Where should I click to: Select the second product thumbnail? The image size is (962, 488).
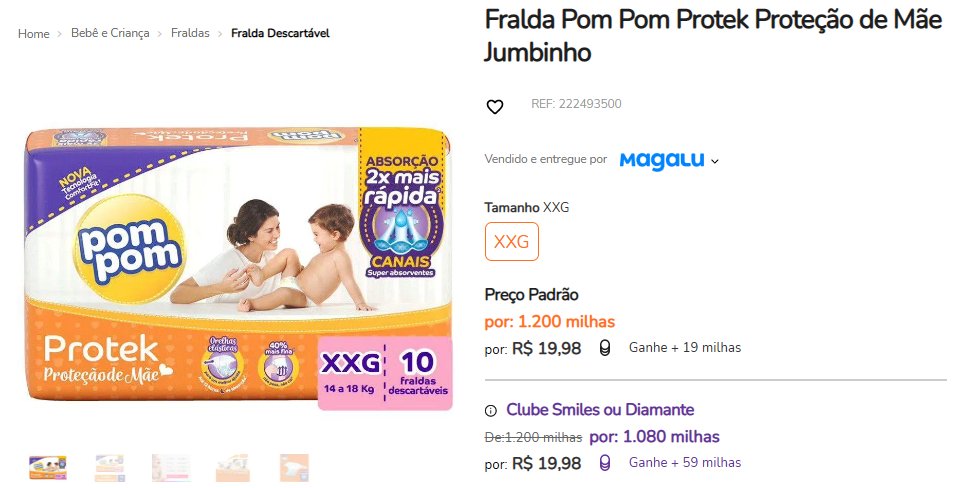(x=110, y=468)
